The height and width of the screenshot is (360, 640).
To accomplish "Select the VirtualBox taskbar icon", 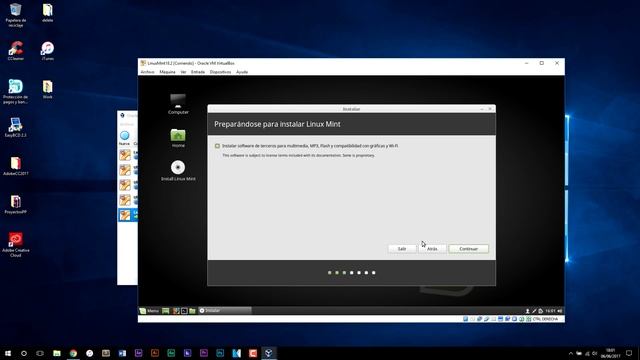I will click(x=269, y=353).
